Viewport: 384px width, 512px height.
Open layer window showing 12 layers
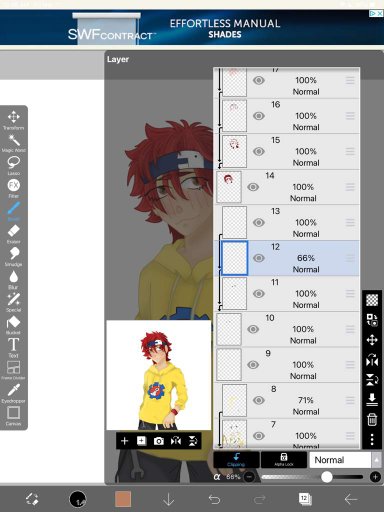(305, 499)
